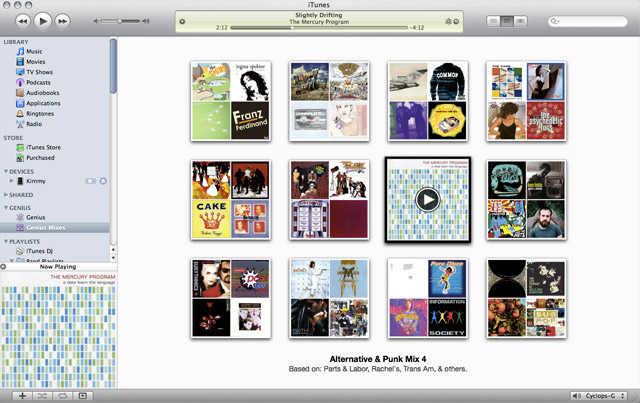Click the volume slider in the toolbar
Viewport: 640px width, 403px height.
pos(120,21)
